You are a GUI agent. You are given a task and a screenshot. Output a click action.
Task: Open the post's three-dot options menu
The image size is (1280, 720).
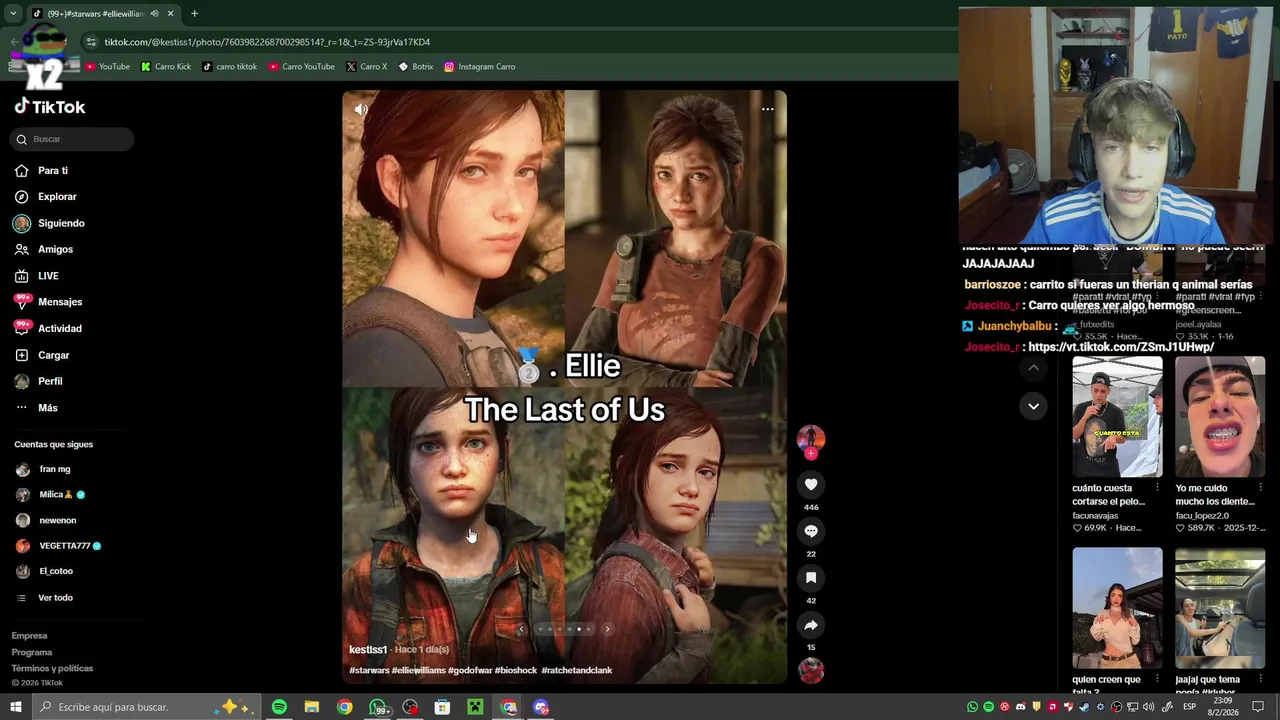click(x=767, y=109)
